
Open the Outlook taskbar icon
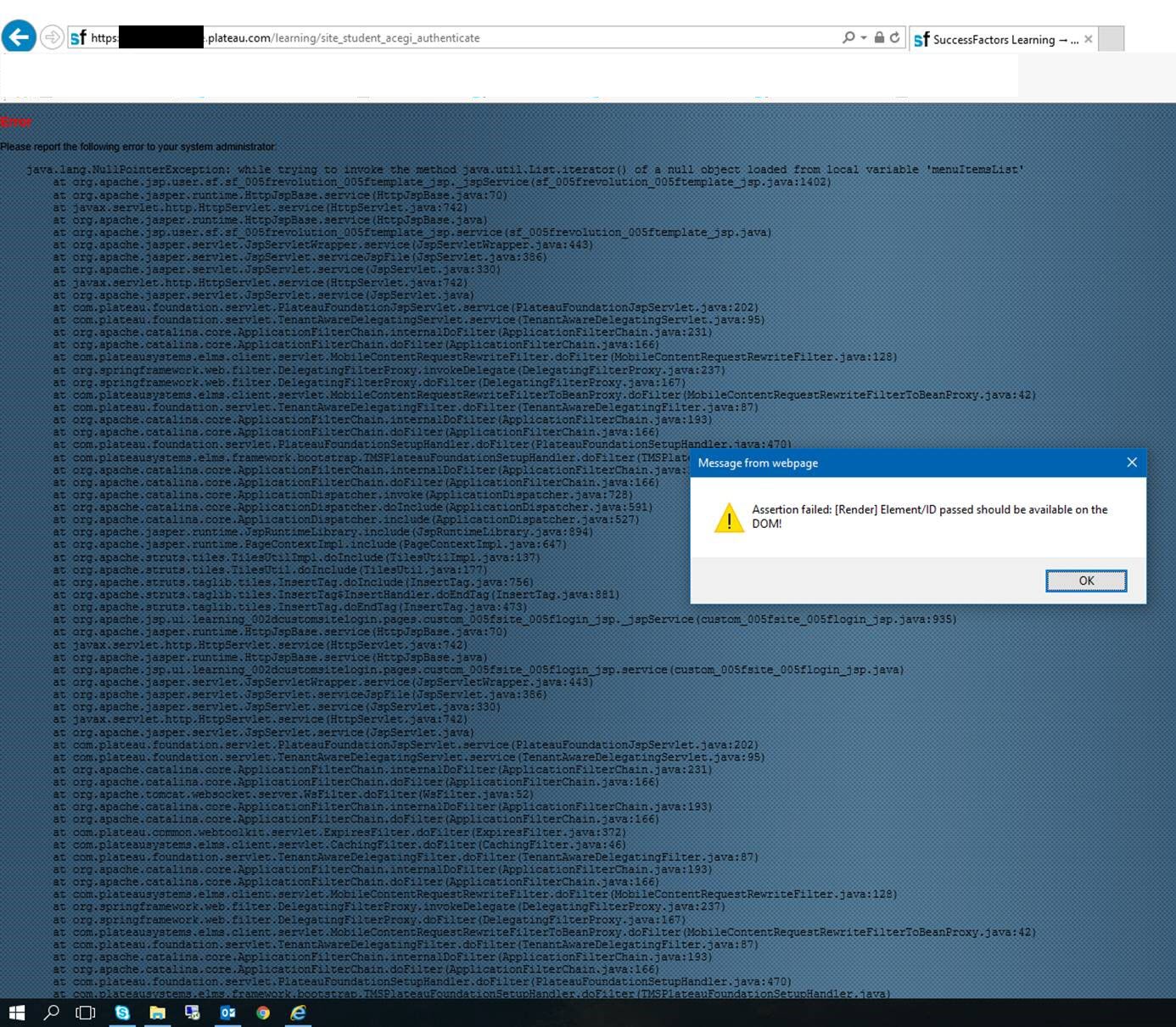227,1013
